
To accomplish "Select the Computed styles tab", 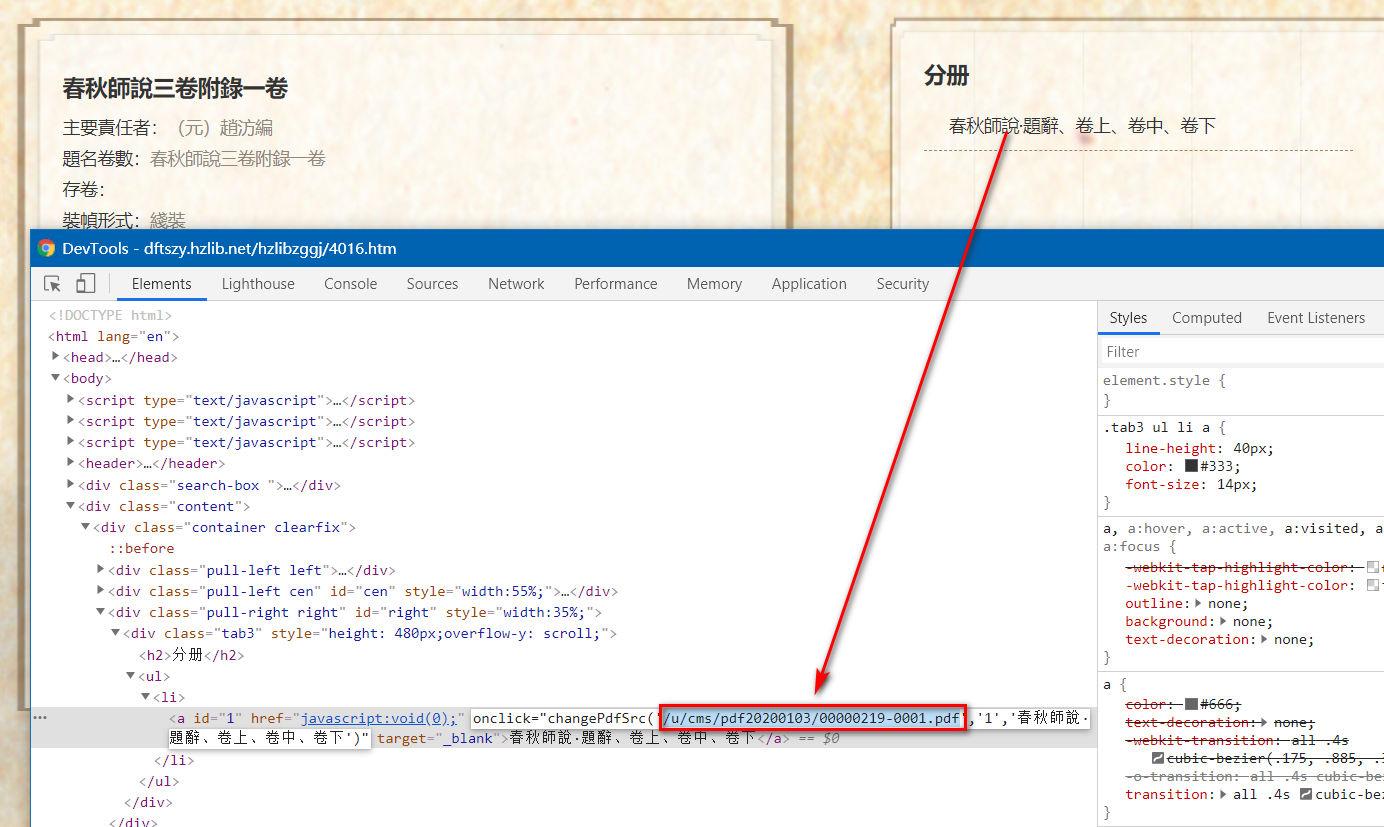I will 1206,318.
